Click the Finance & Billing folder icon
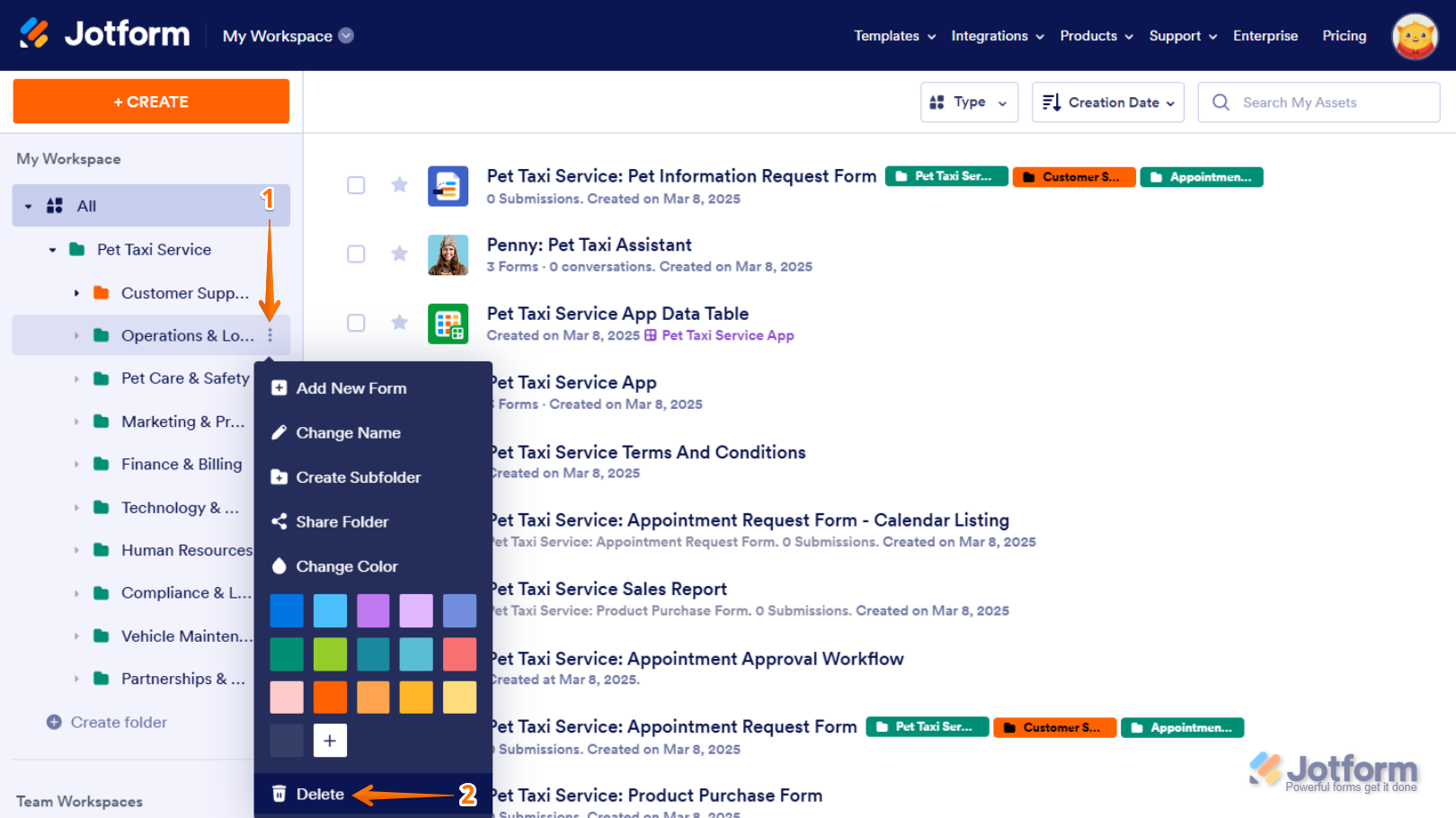Viewport: 1456px width, 818px height. click(102, 465)
